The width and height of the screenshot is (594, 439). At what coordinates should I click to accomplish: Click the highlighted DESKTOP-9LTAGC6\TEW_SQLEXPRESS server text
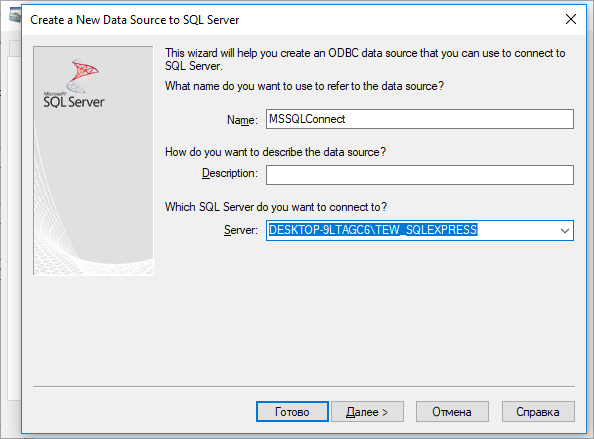[373, 230]
